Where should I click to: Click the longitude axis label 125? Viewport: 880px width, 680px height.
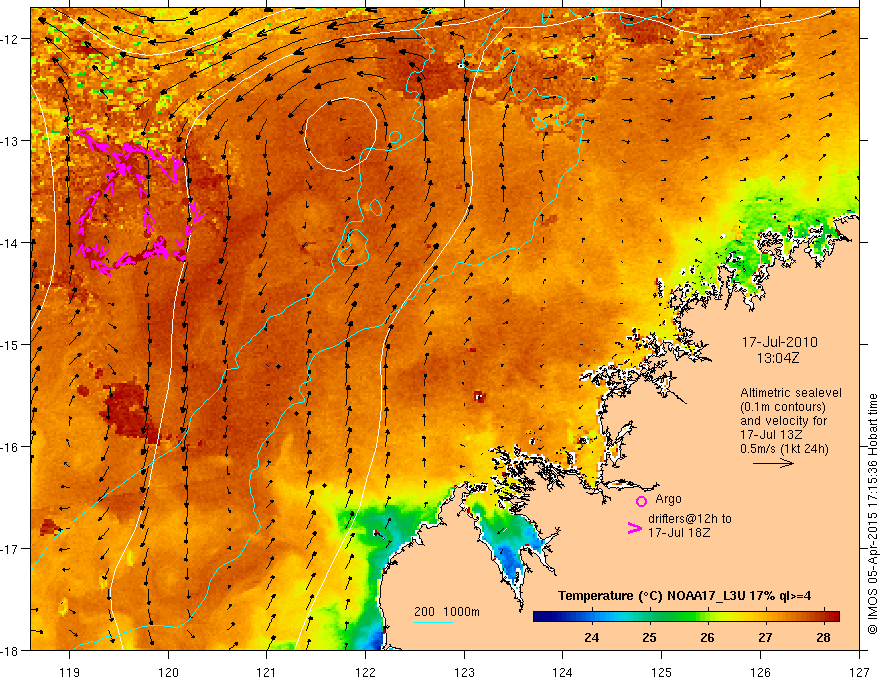click(662, 672)
